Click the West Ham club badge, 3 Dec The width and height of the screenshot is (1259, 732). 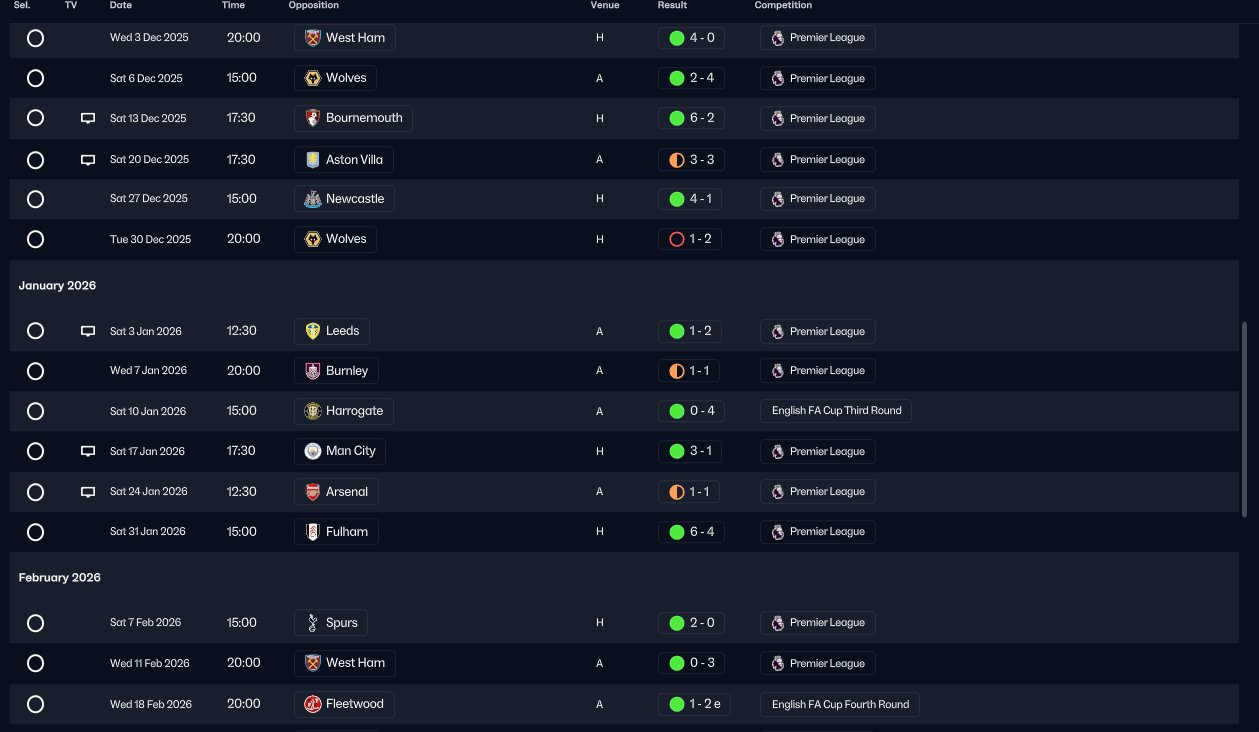[312, 38]
